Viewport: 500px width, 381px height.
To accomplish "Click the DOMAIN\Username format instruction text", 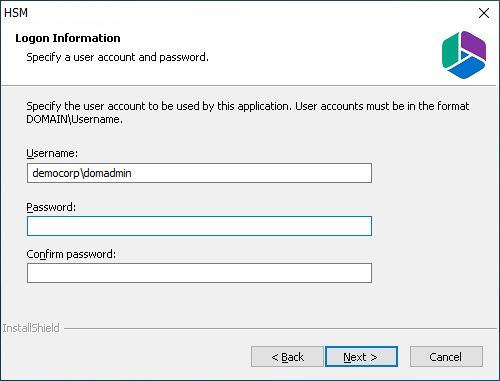I will 248,112.
